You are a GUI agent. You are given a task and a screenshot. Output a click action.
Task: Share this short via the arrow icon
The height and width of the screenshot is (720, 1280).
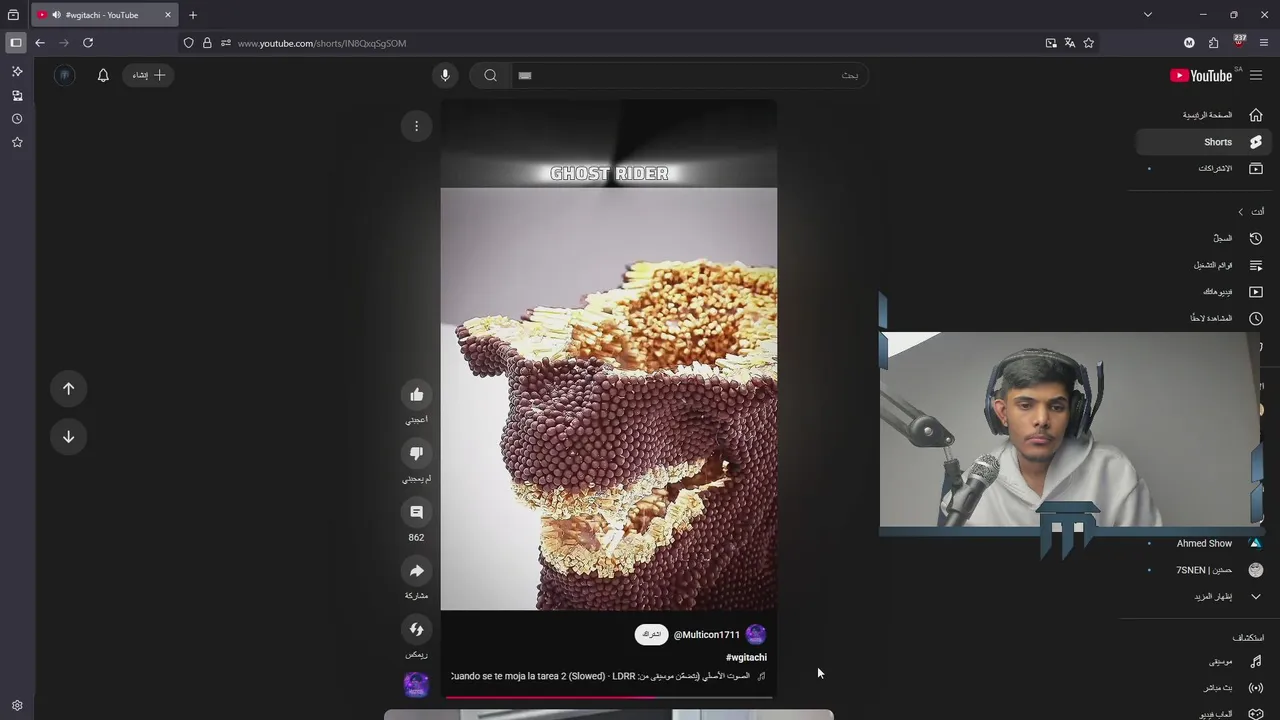pyautogui.click(x=417, y=571)
